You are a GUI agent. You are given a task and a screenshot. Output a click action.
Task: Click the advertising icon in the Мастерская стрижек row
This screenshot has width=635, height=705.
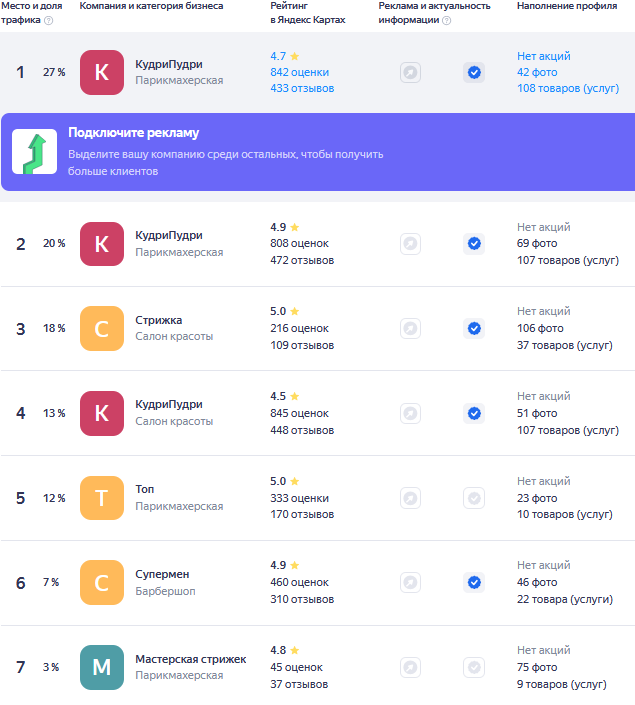410,667
